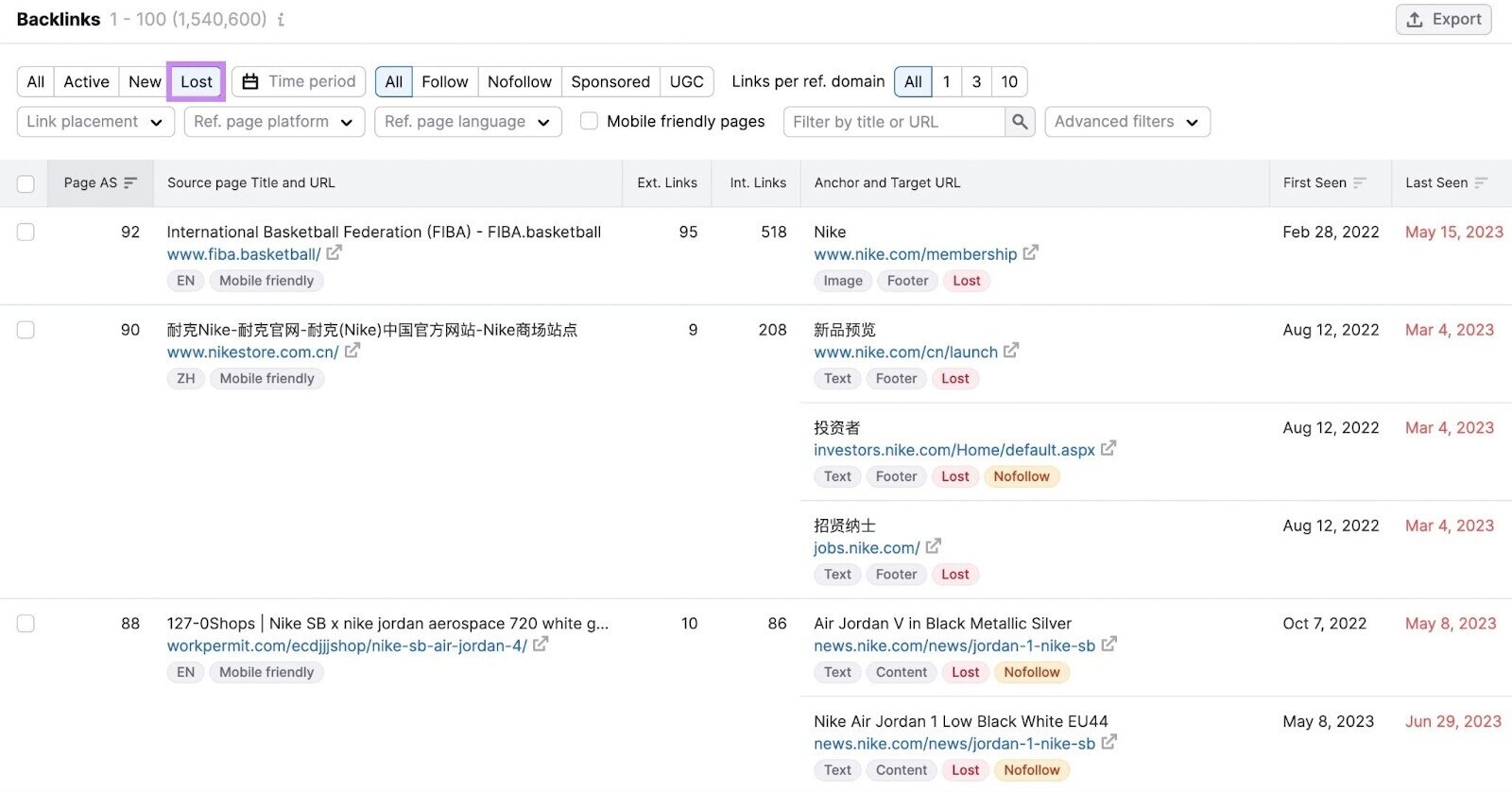Image resolution: width=1512 pixels, height=792 pixels.
Task: Open external link icon for www.fiba.basketball/
Action: 335,253
